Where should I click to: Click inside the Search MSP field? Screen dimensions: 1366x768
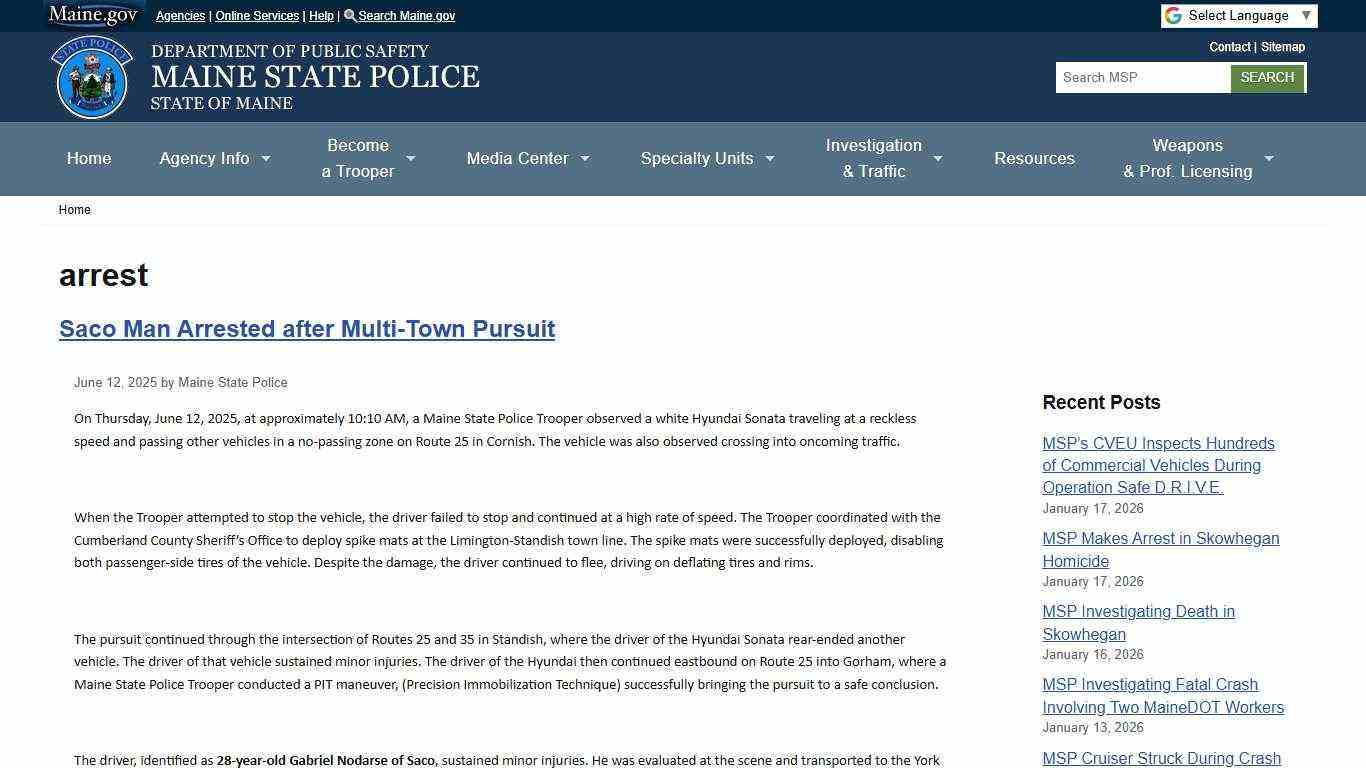coord(1142,77)
